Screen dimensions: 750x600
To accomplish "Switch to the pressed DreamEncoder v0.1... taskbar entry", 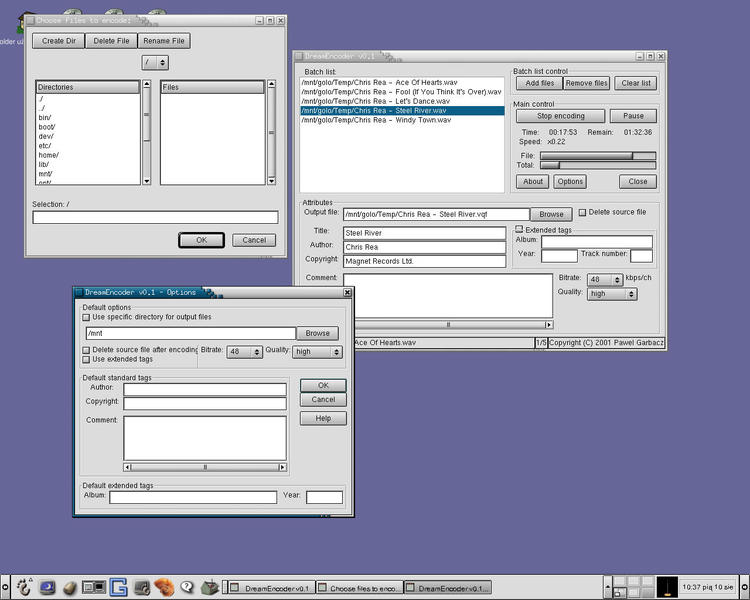I will [x=448, y=588].
